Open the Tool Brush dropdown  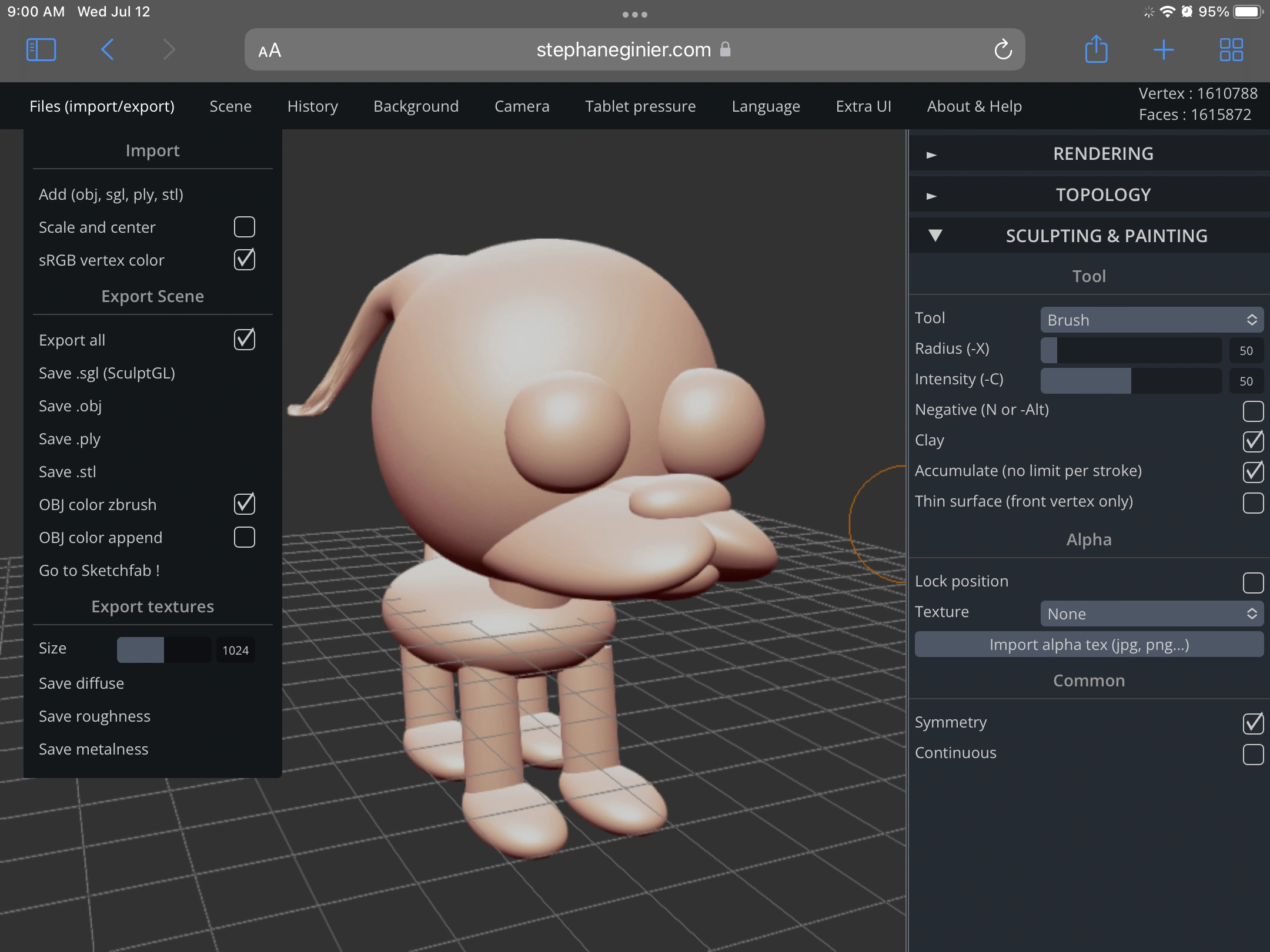pos(1151,320)
